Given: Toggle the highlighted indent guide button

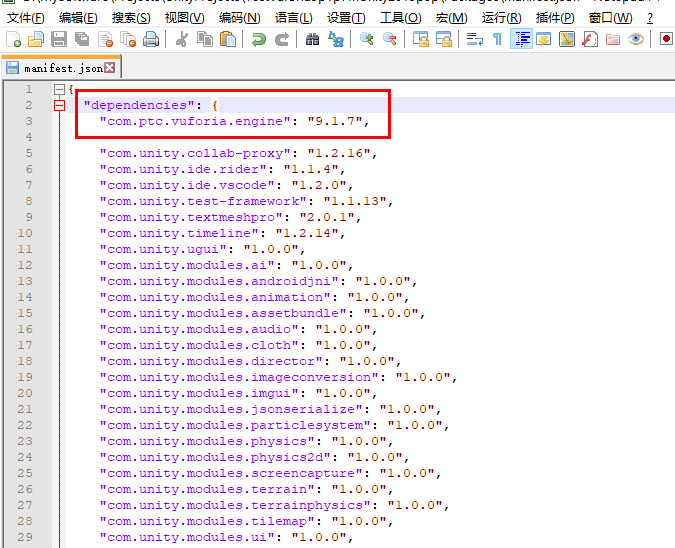Looking at the screenshot, I should [521, 40].
